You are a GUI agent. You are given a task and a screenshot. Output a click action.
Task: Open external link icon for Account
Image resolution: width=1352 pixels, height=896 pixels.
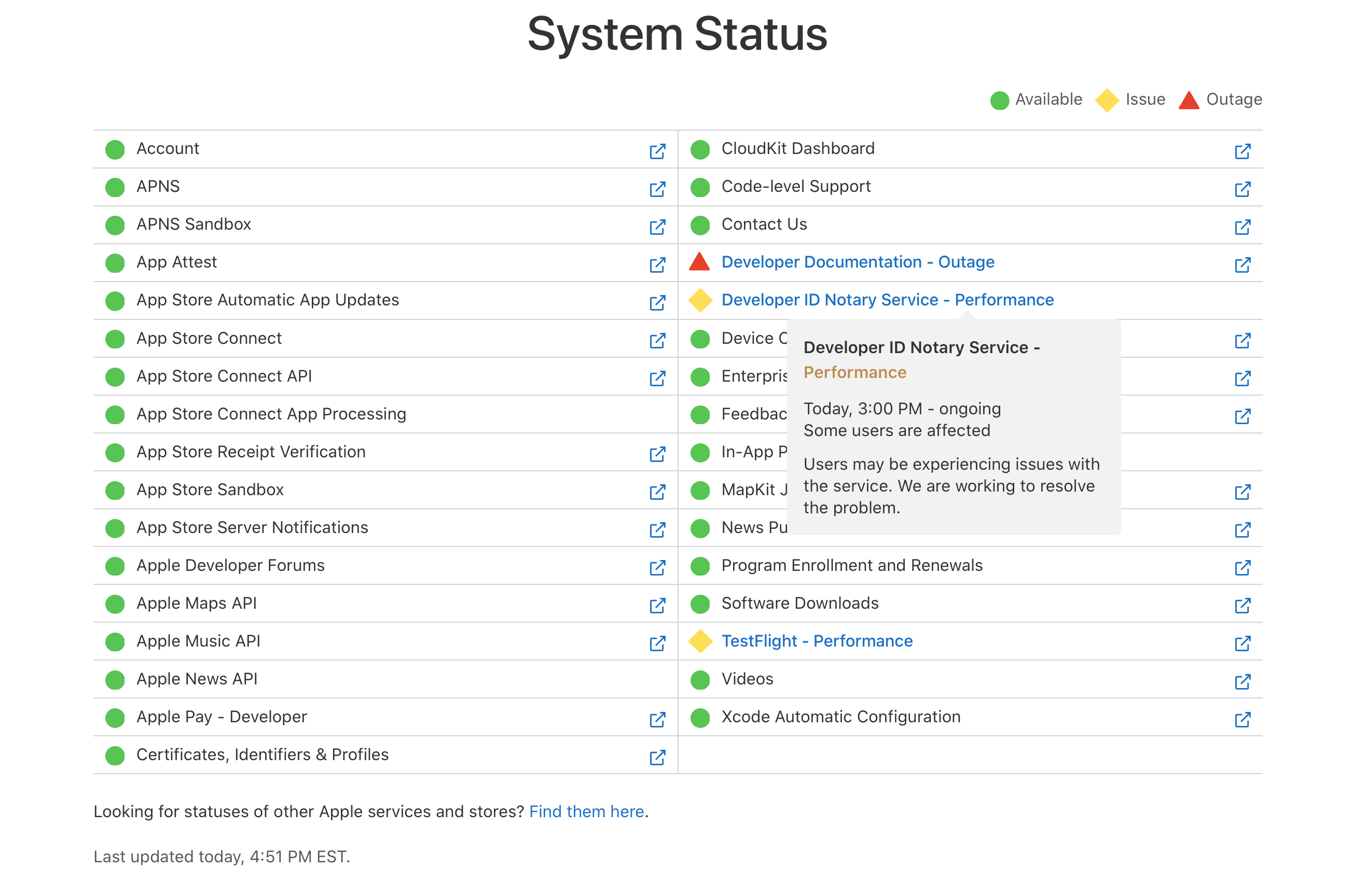coord(657,151)
